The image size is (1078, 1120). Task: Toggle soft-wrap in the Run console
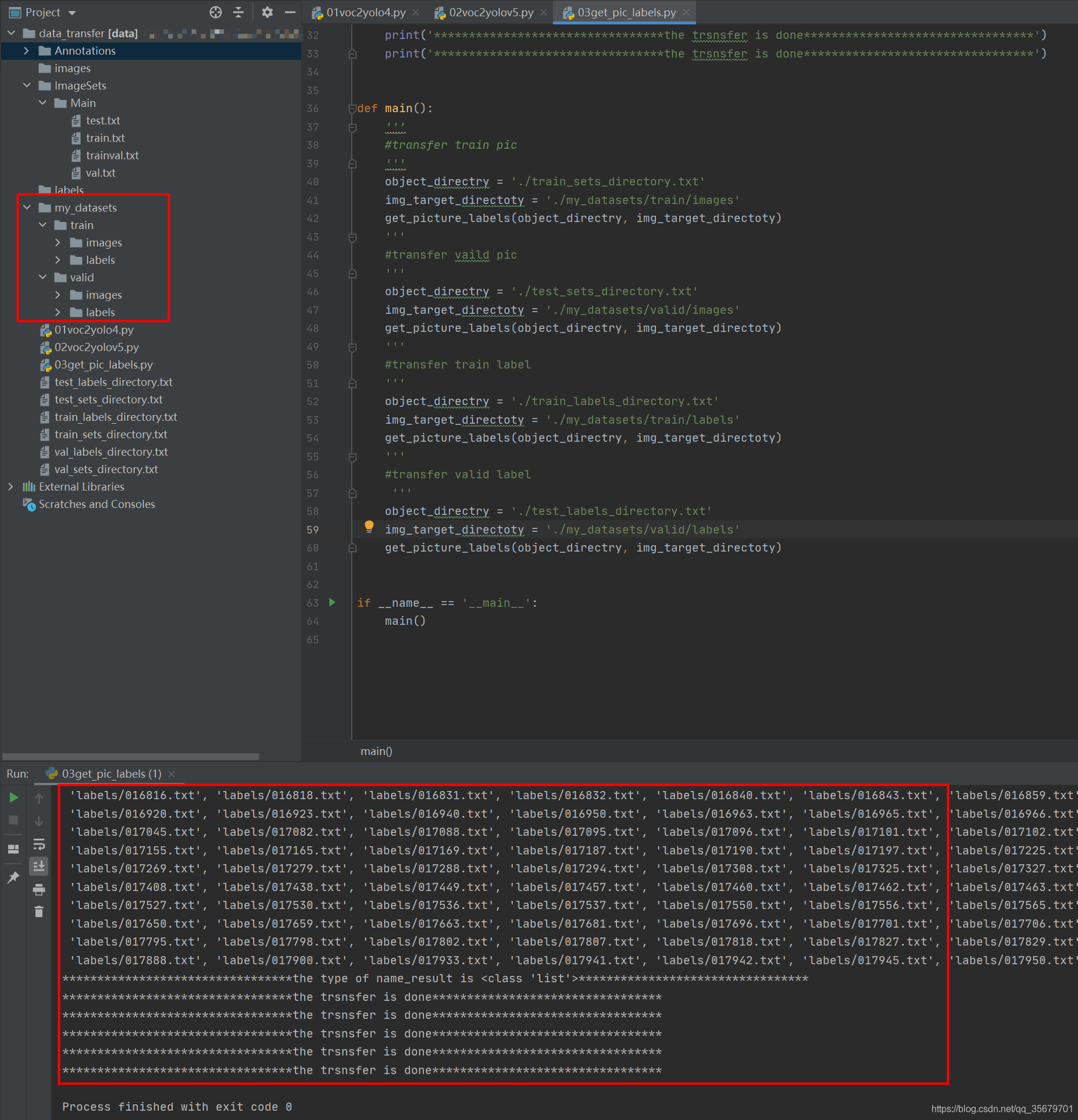point(39,844)
